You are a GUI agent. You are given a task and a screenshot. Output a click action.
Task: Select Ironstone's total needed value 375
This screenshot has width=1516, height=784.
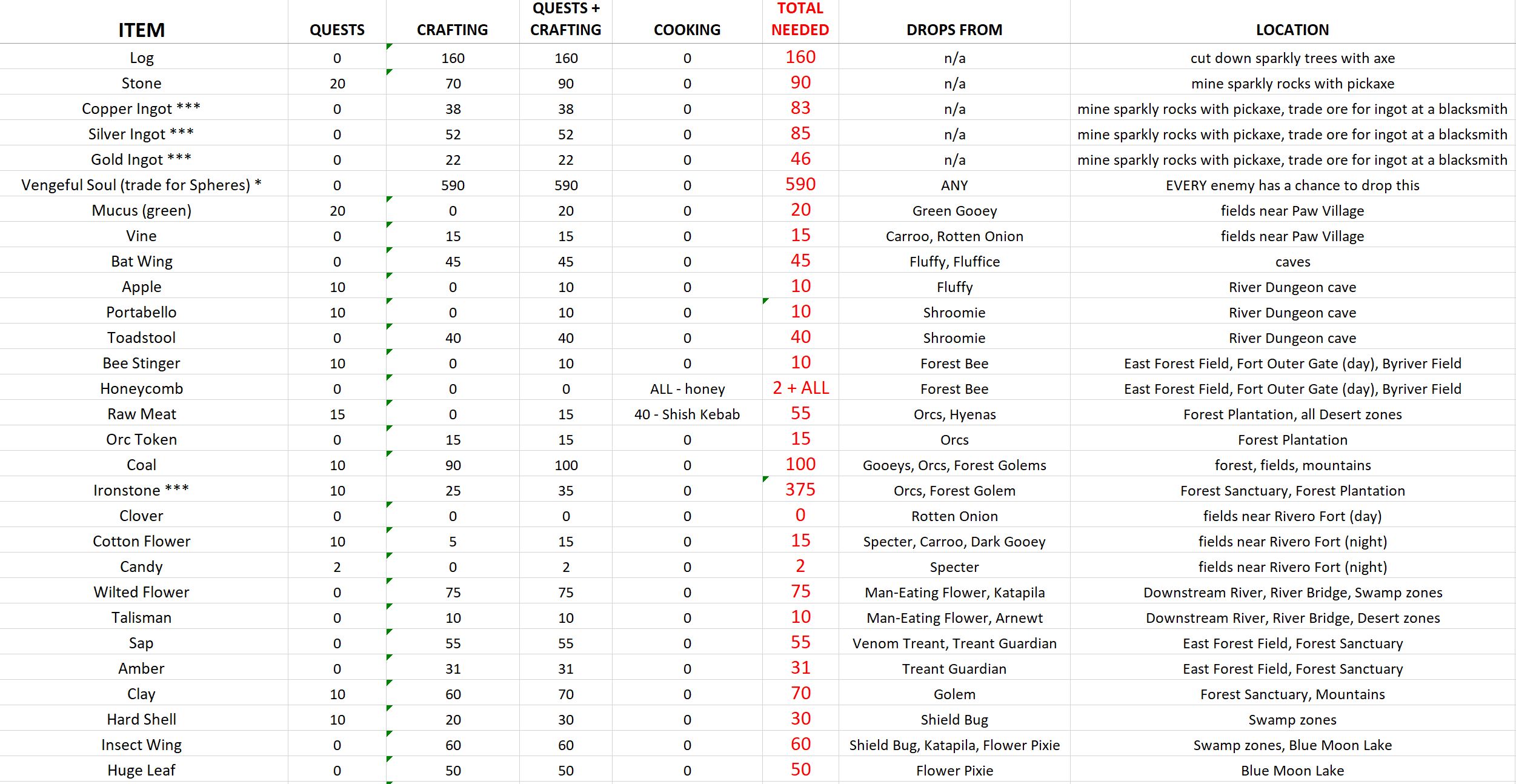800,490
